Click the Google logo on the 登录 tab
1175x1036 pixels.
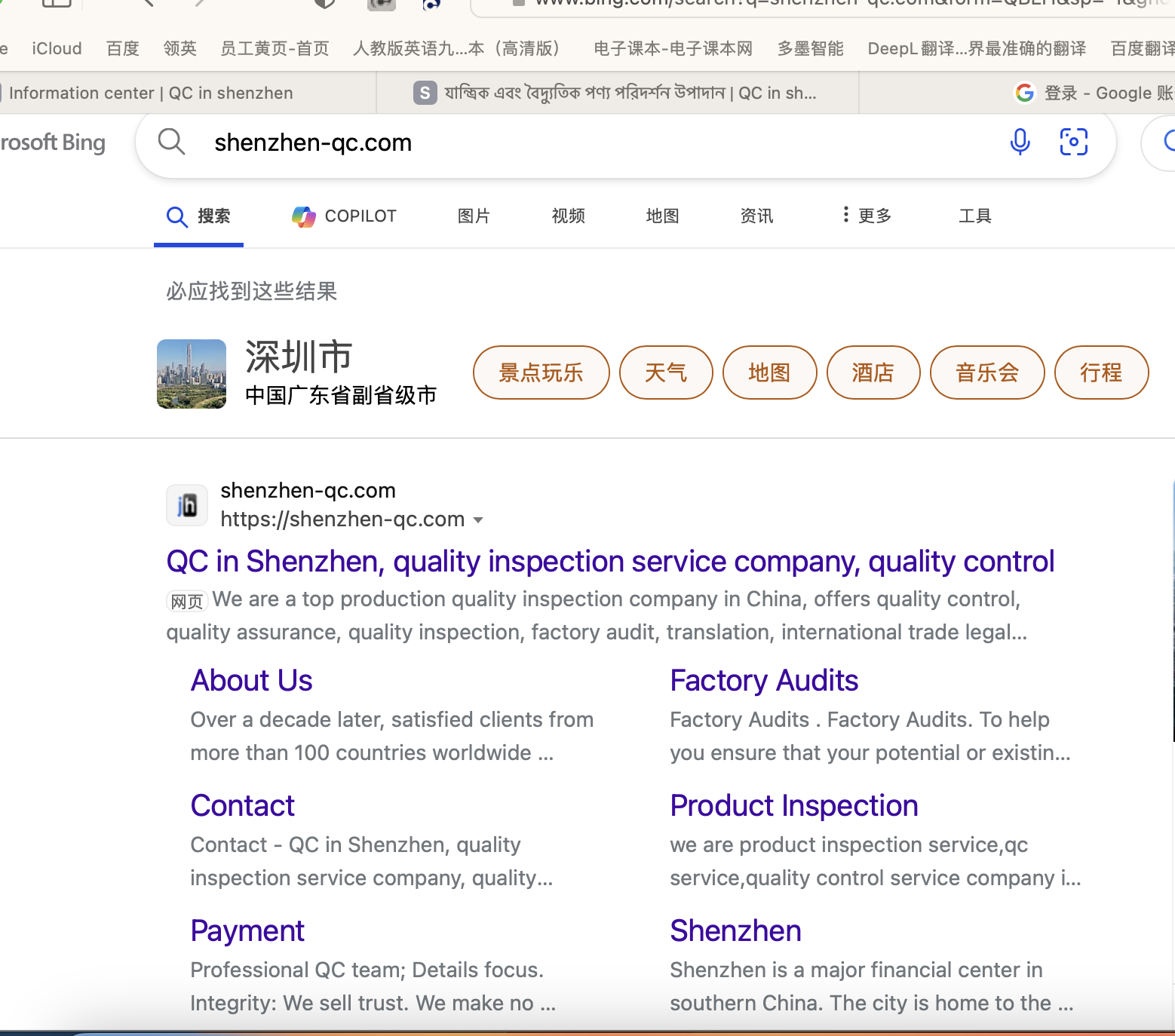(x=1024, y=93)
